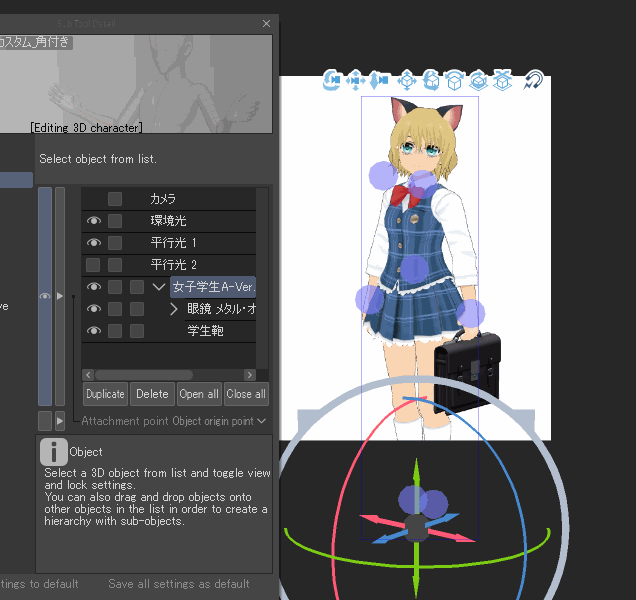Toggle first lock checkbox for 女子学生A-Ver.
Image resolution: width=636 pixels, height=600 pixels.
(115, 286)
